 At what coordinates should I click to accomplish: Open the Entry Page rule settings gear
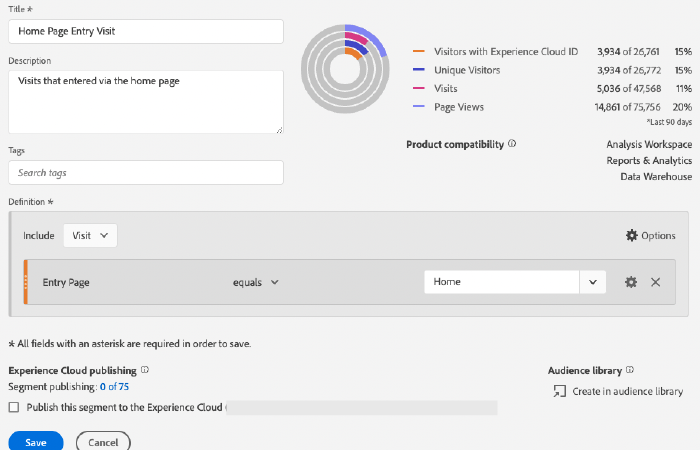pyautogui.click(x=630, y=282)
